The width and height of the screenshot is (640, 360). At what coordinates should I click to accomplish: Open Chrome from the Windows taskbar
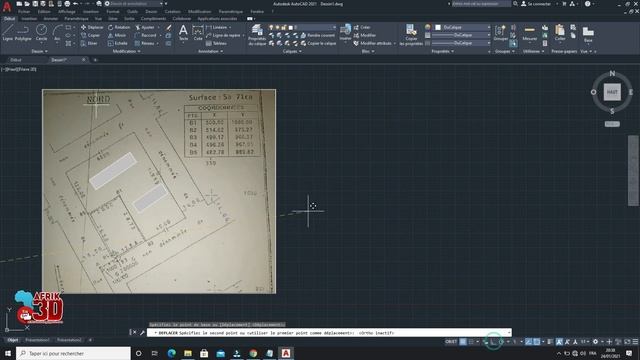click(x=253, y=353)
